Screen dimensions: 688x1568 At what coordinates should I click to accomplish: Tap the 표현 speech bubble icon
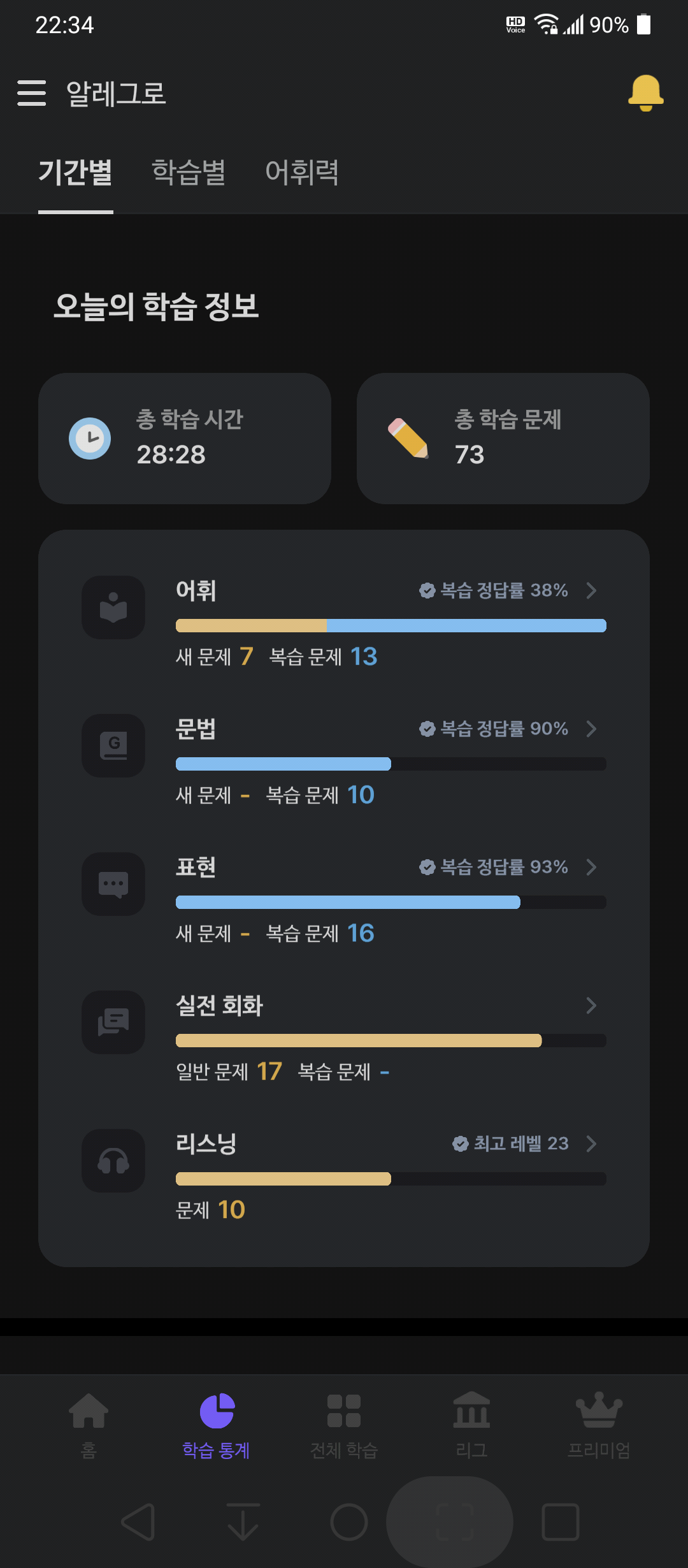[113, 884]
